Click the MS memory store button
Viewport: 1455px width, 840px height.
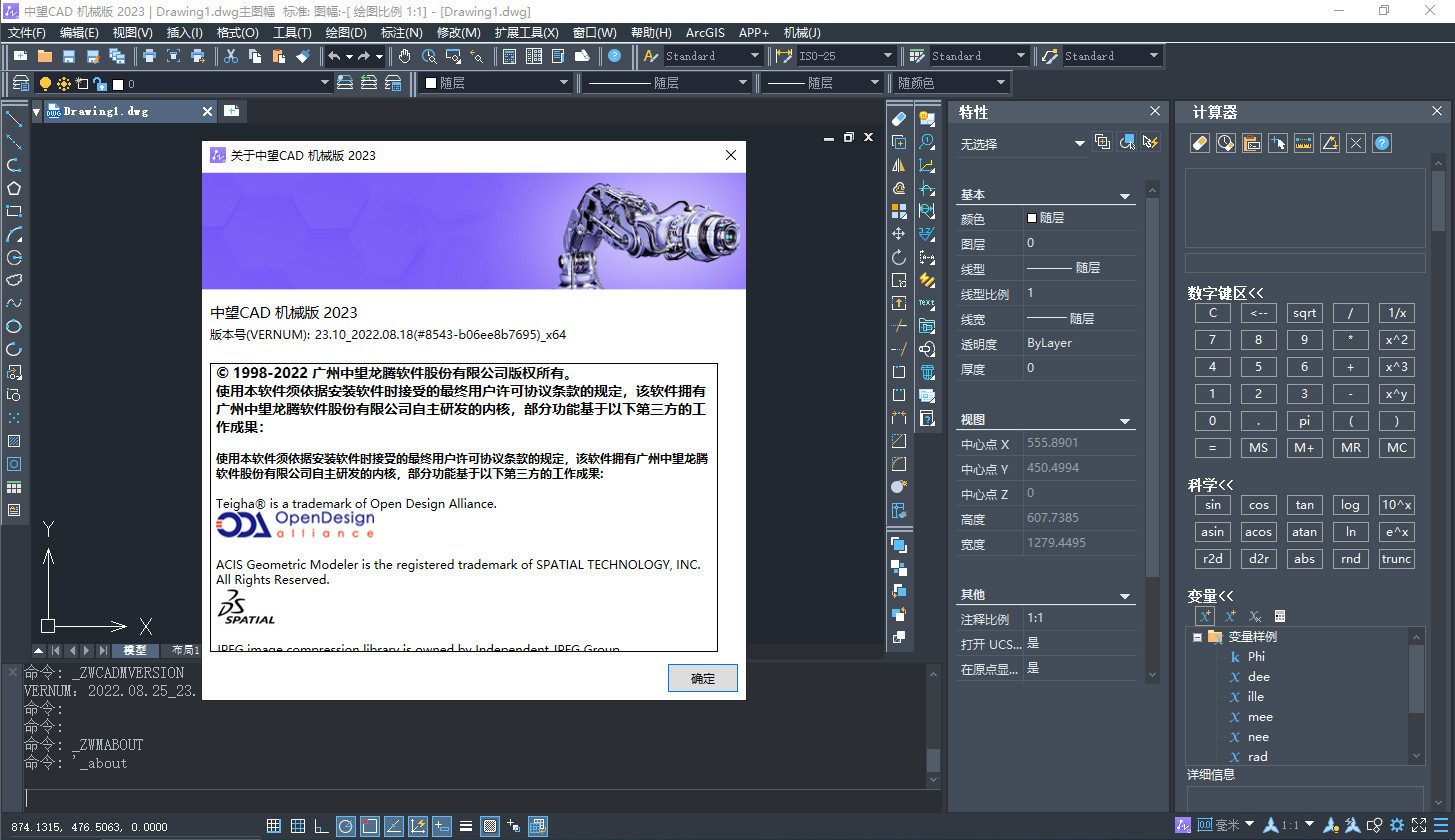(x=1258, y=448)
